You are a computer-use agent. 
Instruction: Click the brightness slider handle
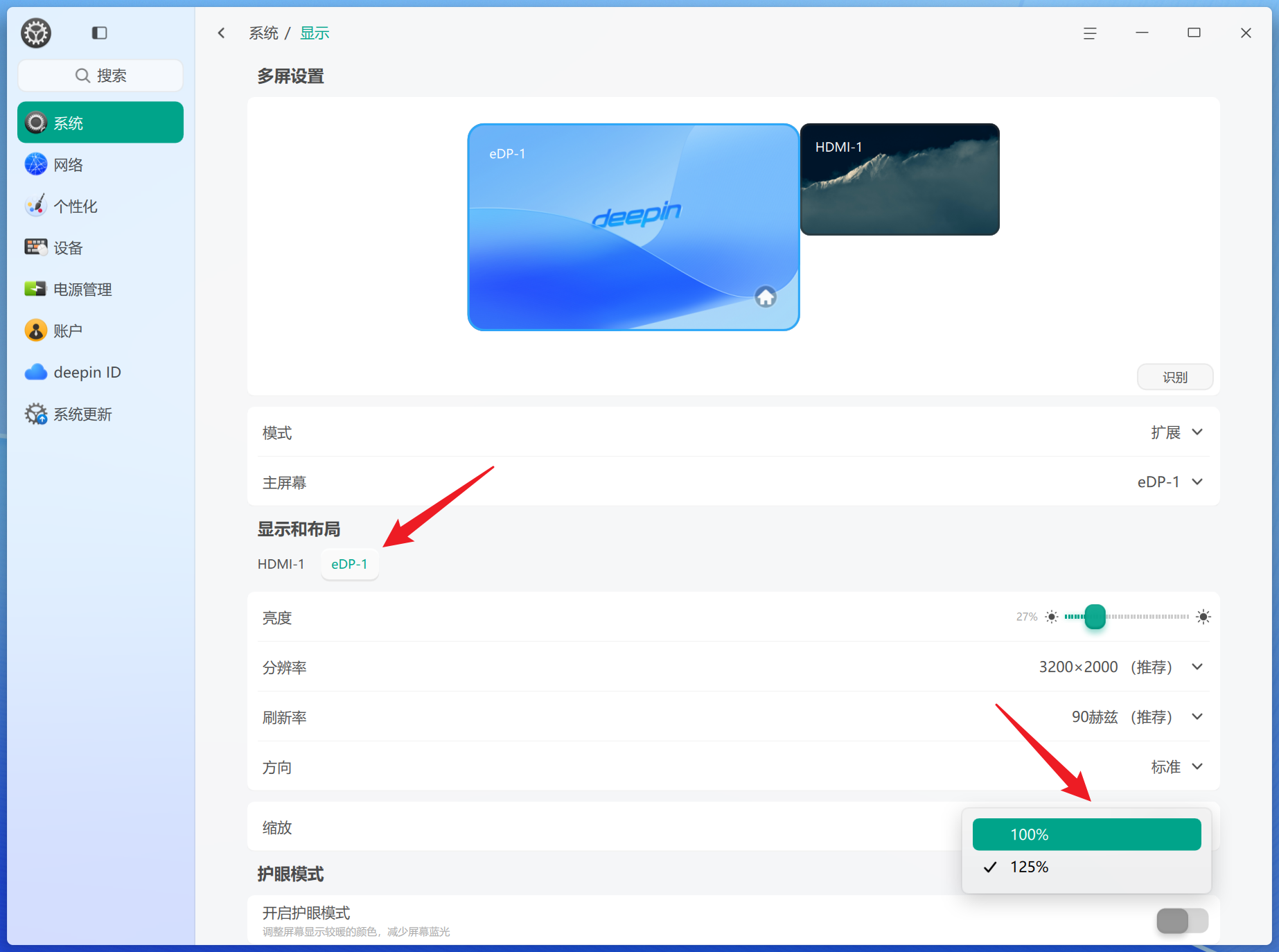coord(1095,616)
